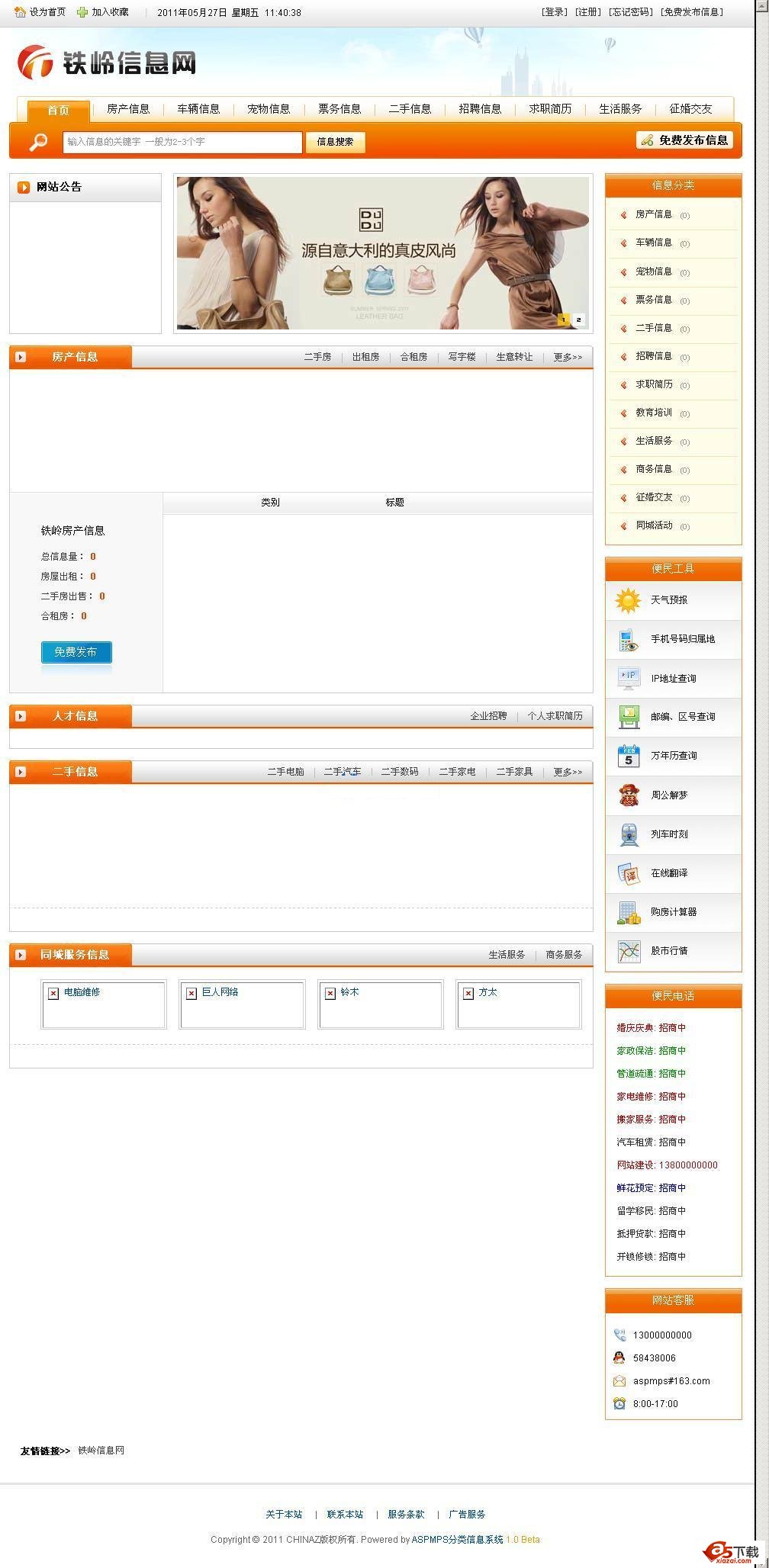The image size is (769, 1568).
Task: Click the leather bag banner image
Action: click(383, 253)
